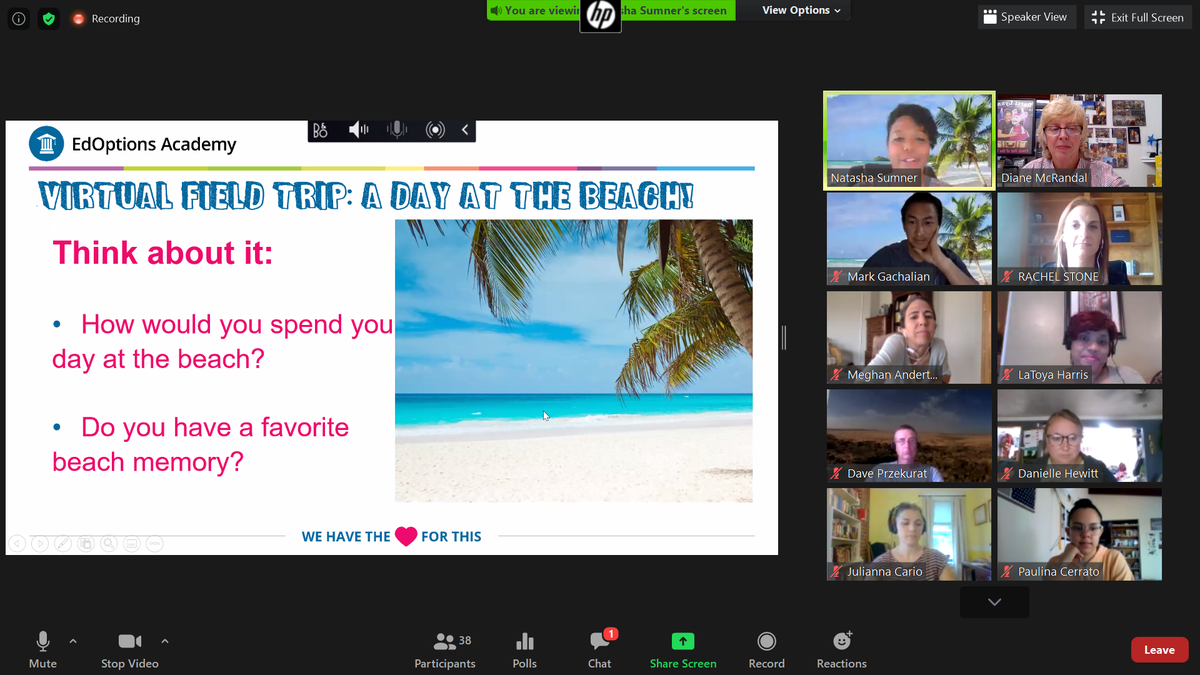Click the red chat notification badge

[611, 633]
